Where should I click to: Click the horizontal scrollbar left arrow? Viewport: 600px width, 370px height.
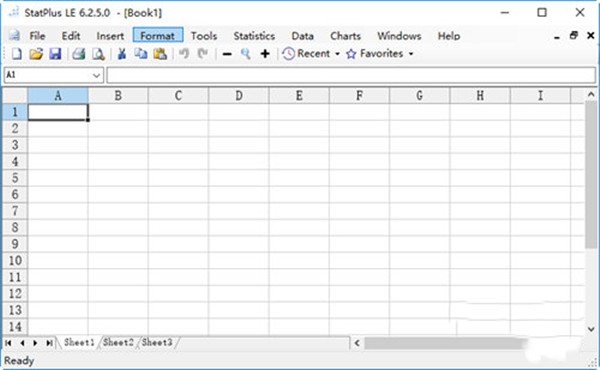pos(357,343)
